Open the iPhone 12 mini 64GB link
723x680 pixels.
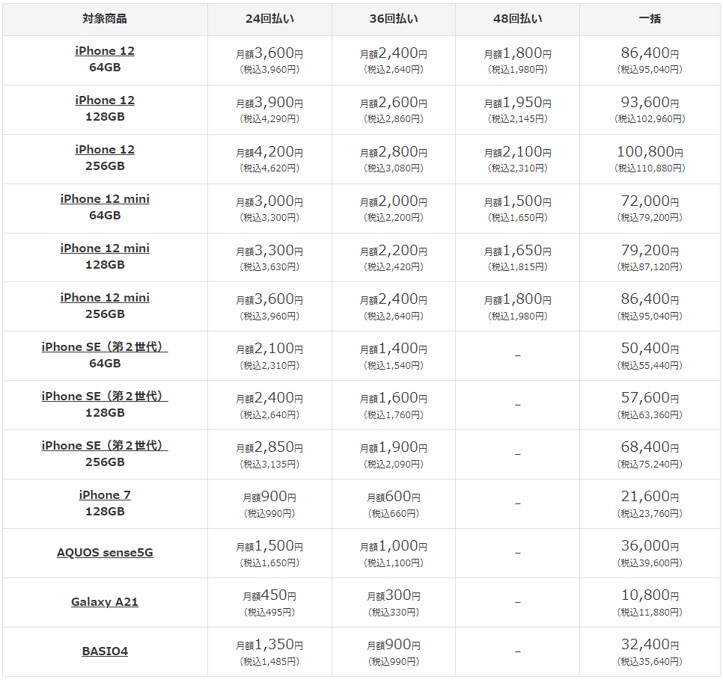point(105,199)
